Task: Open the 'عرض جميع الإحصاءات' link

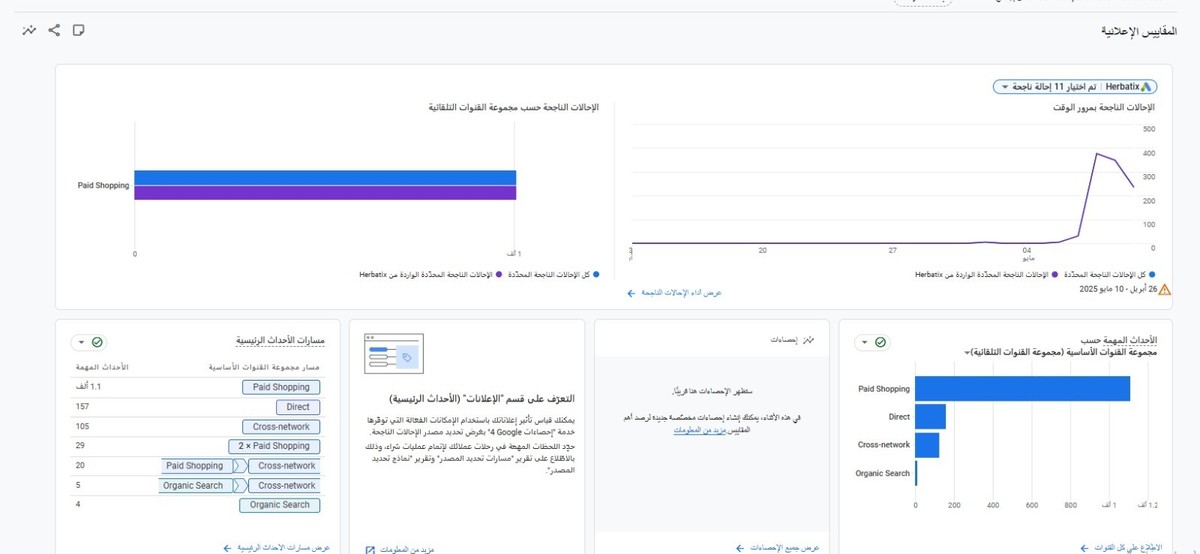Action: coord(778,548)
